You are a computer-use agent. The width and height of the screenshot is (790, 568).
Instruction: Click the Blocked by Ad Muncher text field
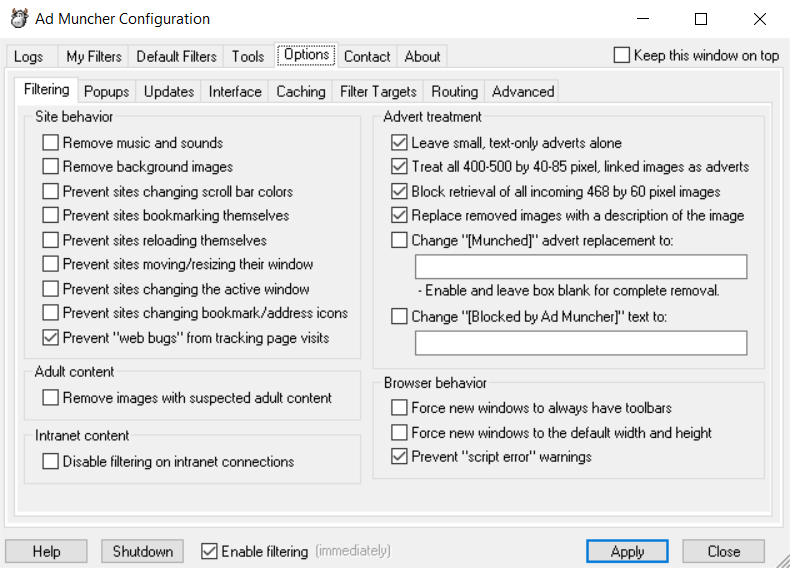[x=581, y=343]
